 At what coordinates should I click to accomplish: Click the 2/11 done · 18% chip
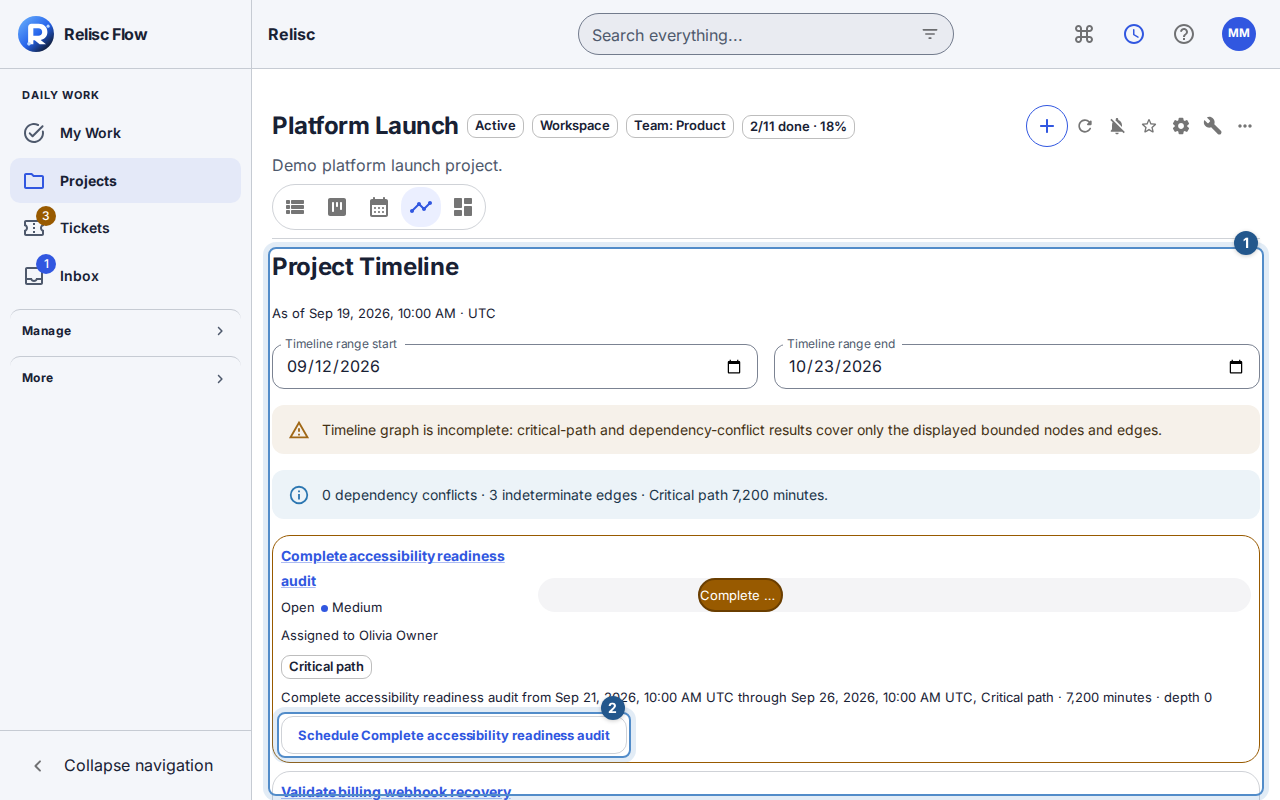[798, 127]
